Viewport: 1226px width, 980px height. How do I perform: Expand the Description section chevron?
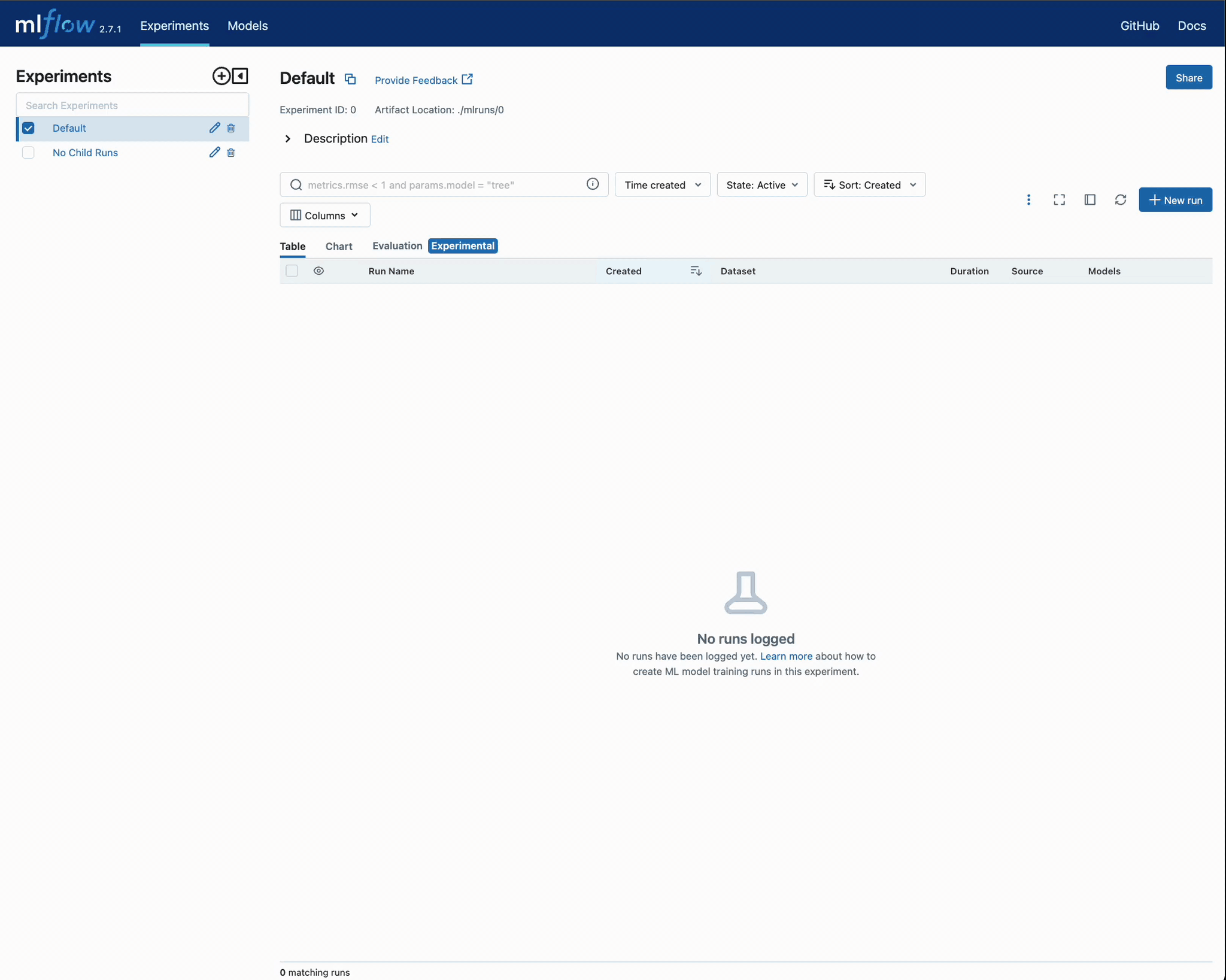point(288,139)
